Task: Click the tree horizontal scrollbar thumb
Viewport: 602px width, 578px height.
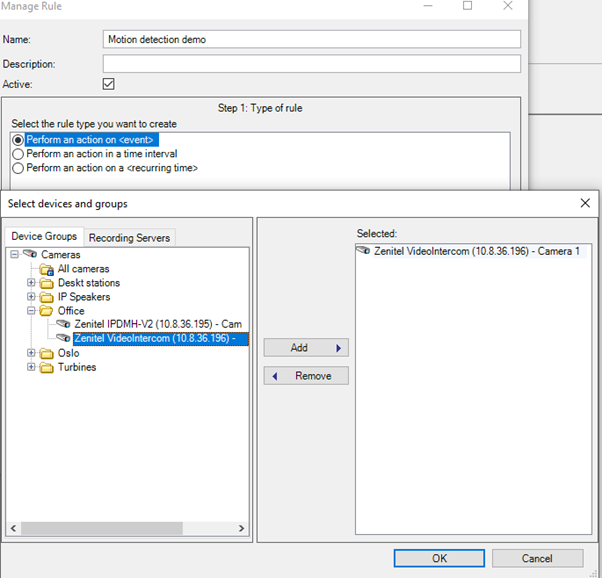Action: click(102, 528)
